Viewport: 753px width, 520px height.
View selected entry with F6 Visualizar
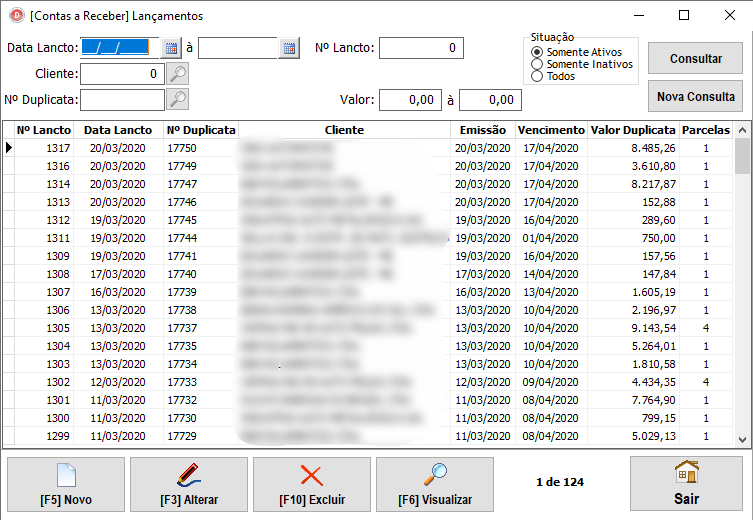click(435, 484)
